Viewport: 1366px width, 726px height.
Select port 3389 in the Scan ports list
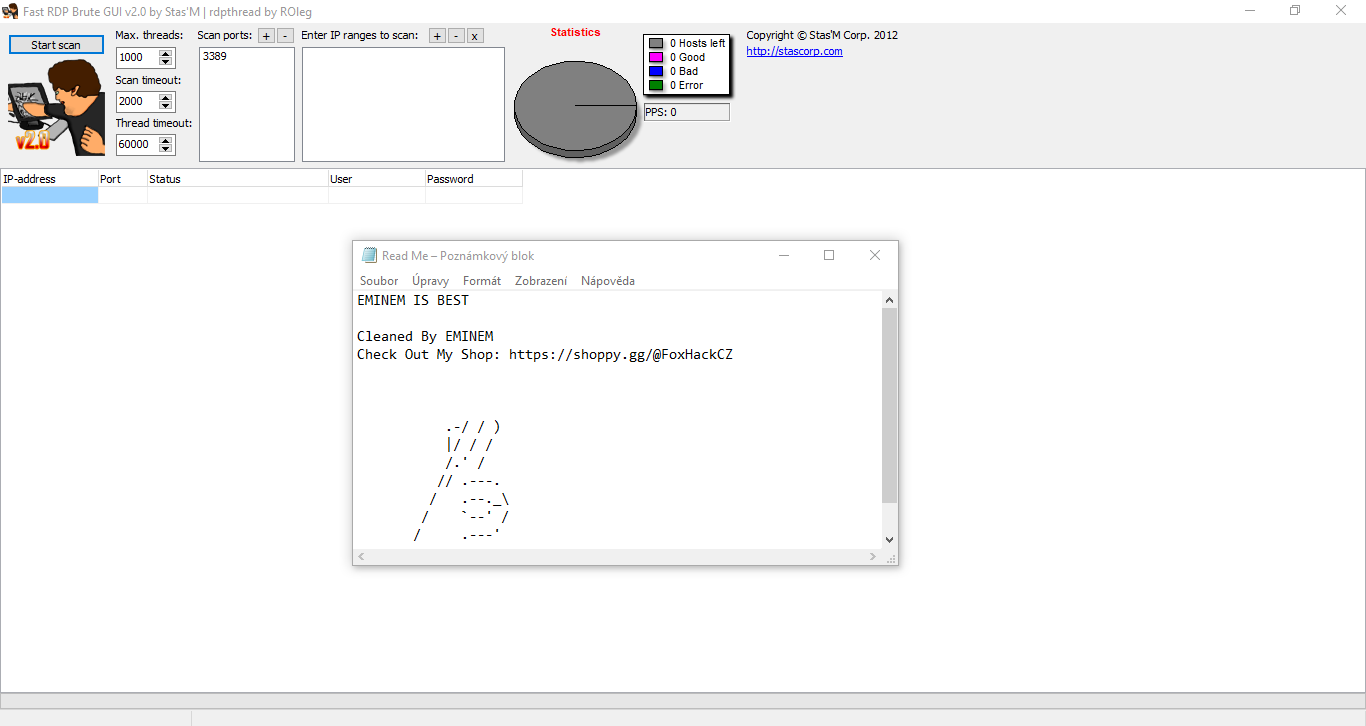click(215, 57)
